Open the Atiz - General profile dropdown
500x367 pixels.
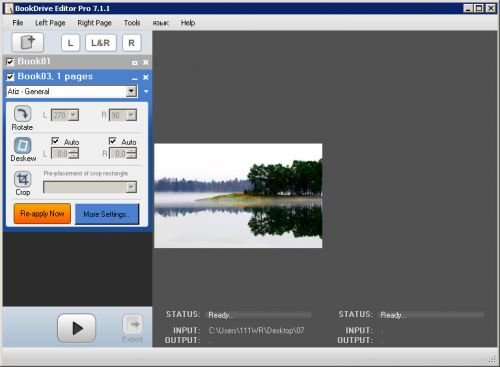pyautogui.click(x=132, y=91)
